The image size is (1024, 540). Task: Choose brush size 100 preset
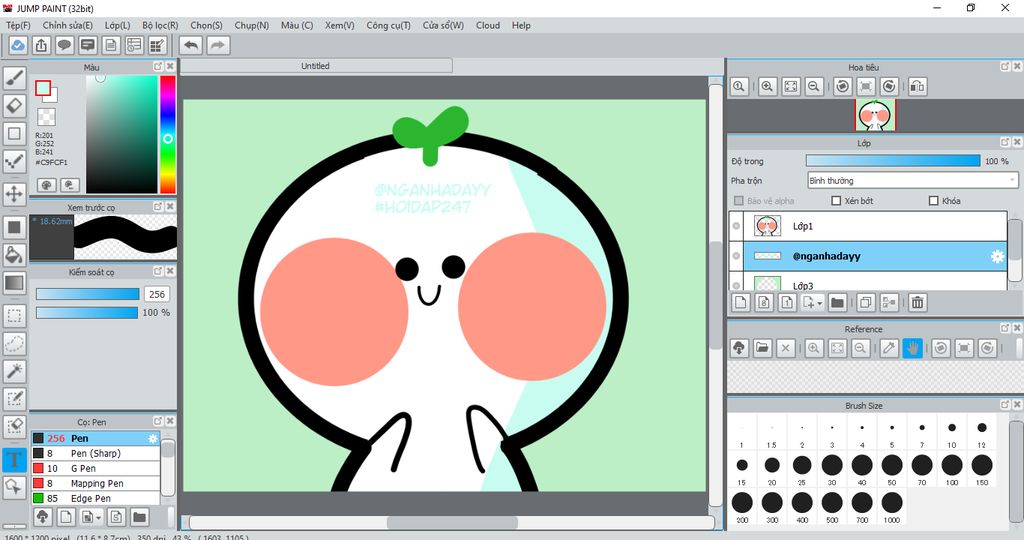point(952,469)
